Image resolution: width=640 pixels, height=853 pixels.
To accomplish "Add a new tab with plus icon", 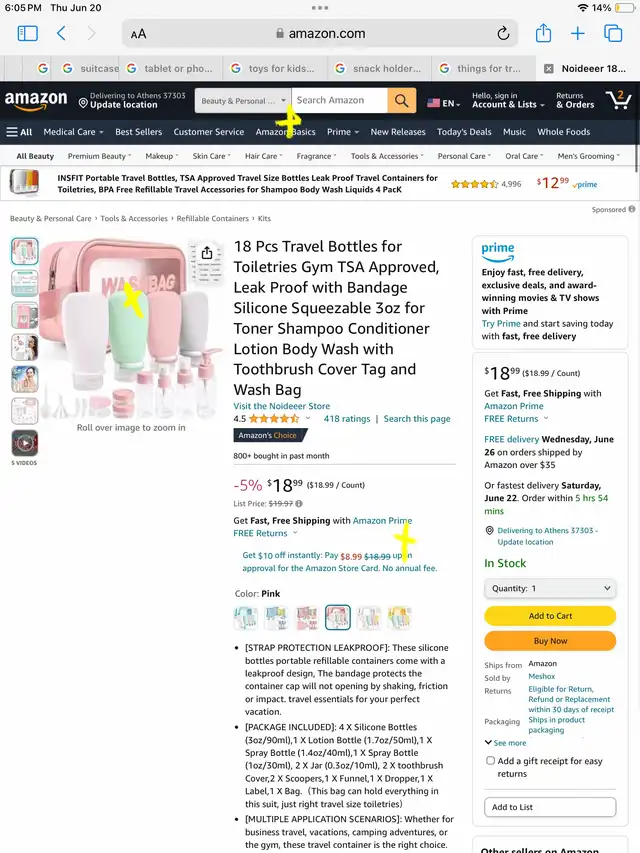I will point(577,34).
